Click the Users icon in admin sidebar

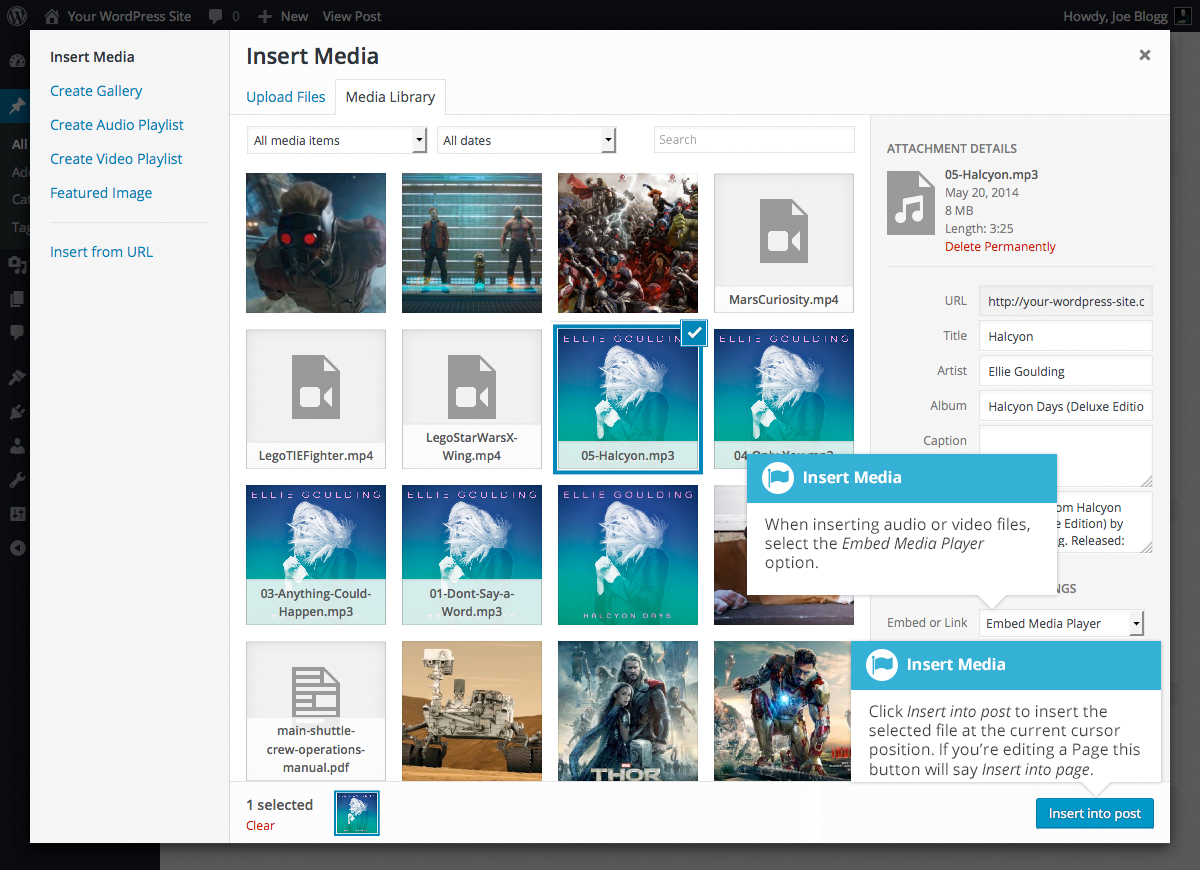click(x=17, y=446)
